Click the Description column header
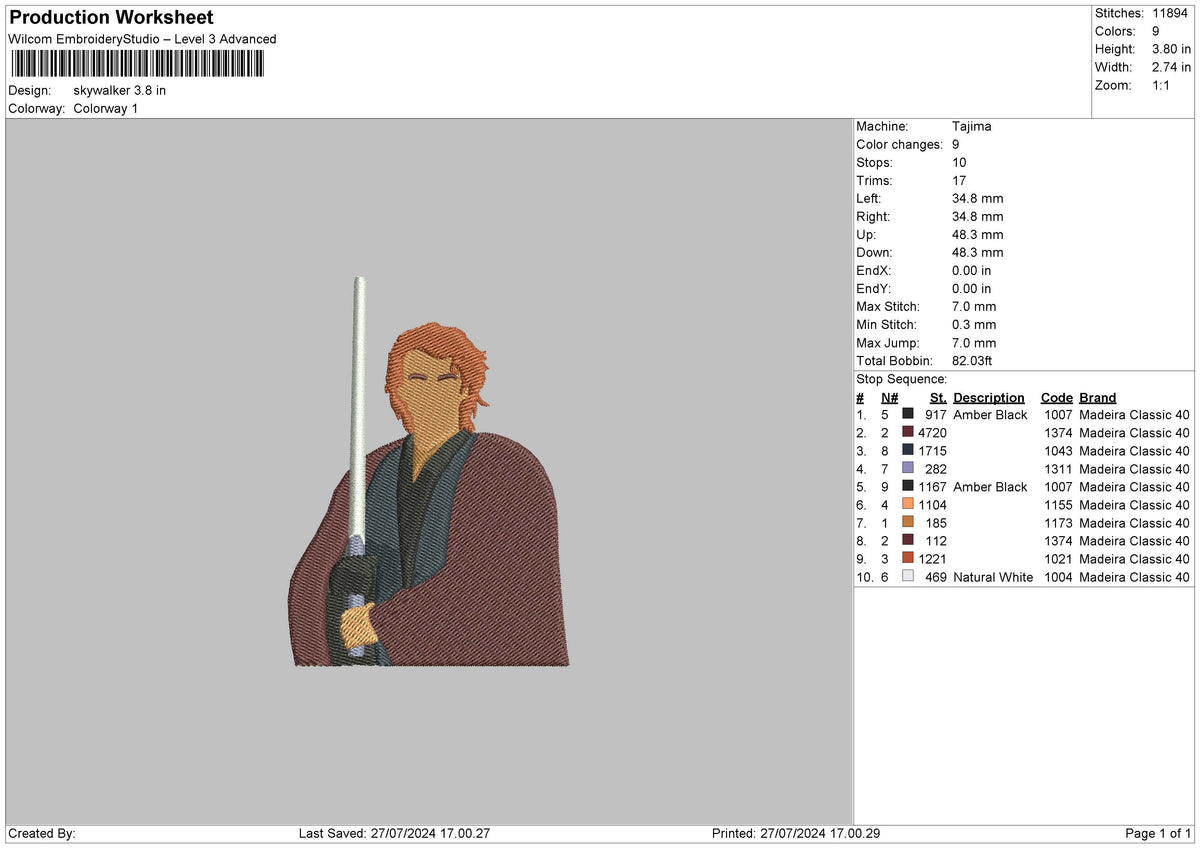The image size is (1200, 848). click(x=989, y=397)
